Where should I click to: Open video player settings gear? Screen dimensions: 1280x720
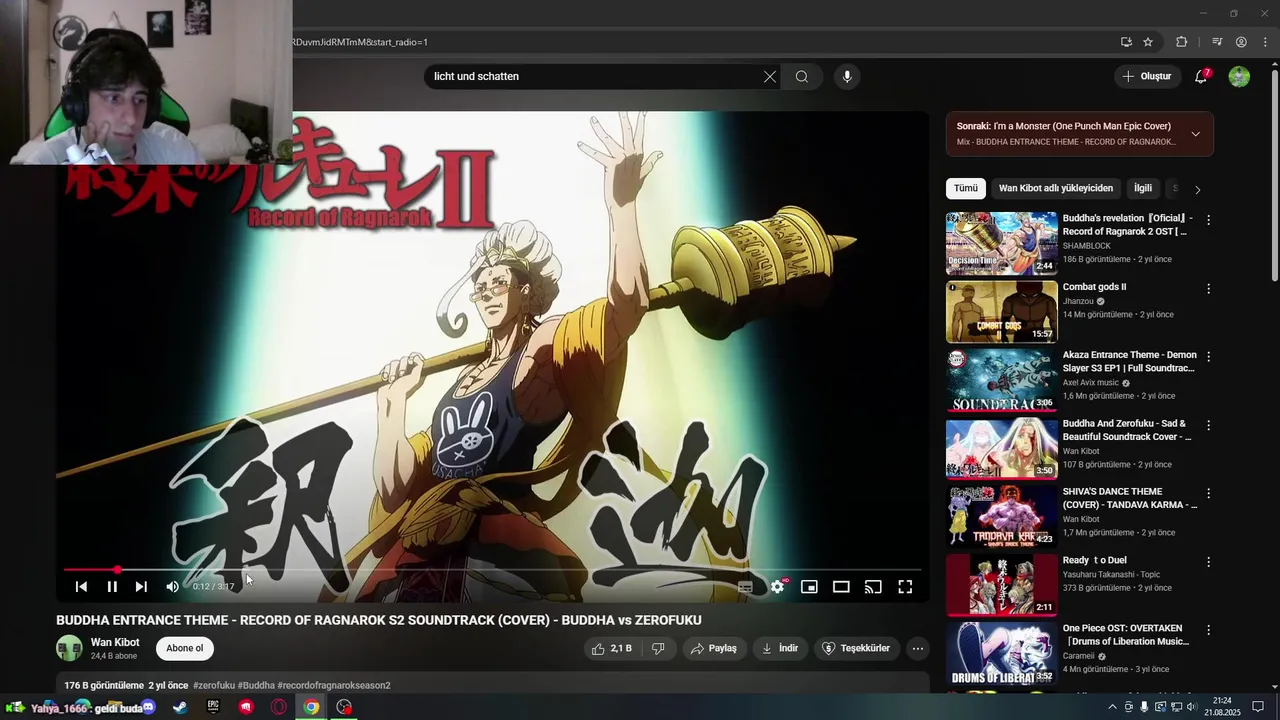point(777,587)
